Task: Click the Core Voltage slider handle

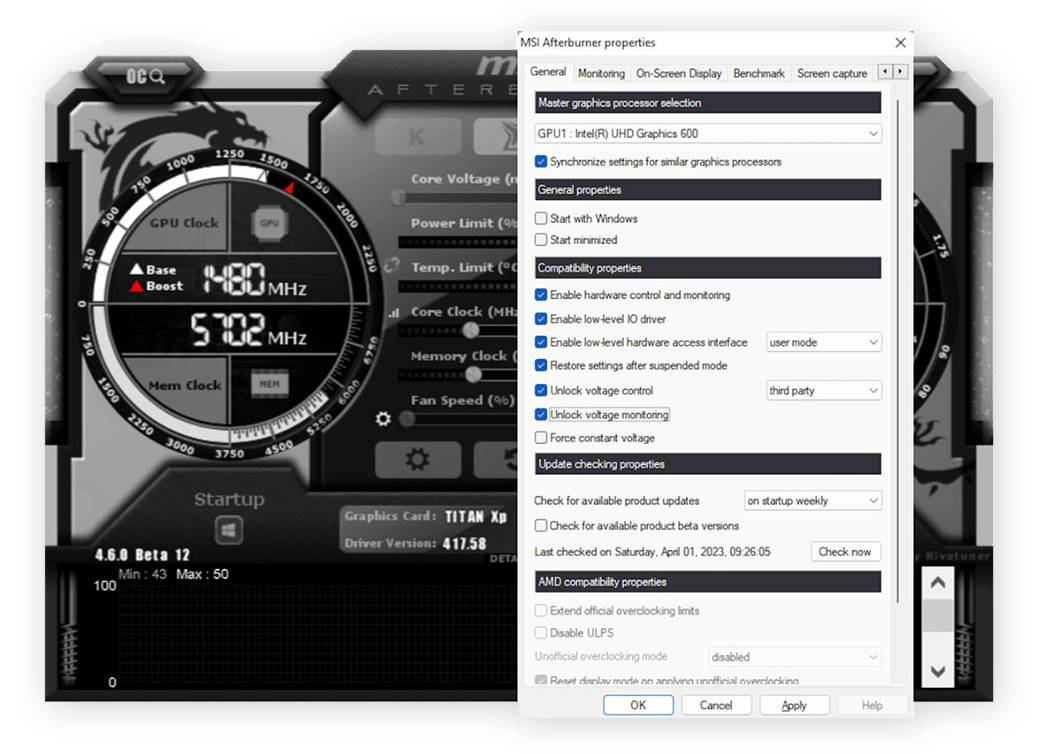Action: click(x=398, y=197)
